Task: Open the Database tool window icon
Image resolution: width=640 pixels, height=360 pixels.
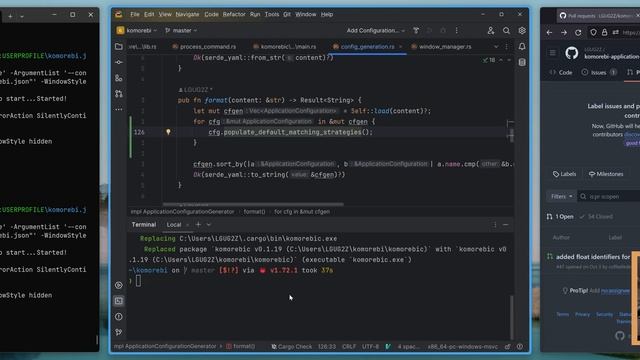Action: tap(522, 62)
